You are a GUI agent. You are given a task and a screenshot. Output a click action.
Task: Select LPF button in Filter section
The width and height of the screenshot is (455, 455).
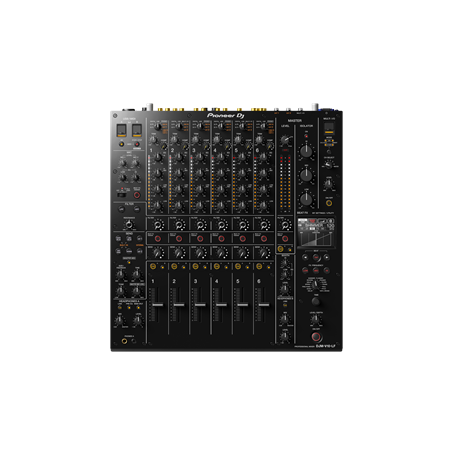121,209
